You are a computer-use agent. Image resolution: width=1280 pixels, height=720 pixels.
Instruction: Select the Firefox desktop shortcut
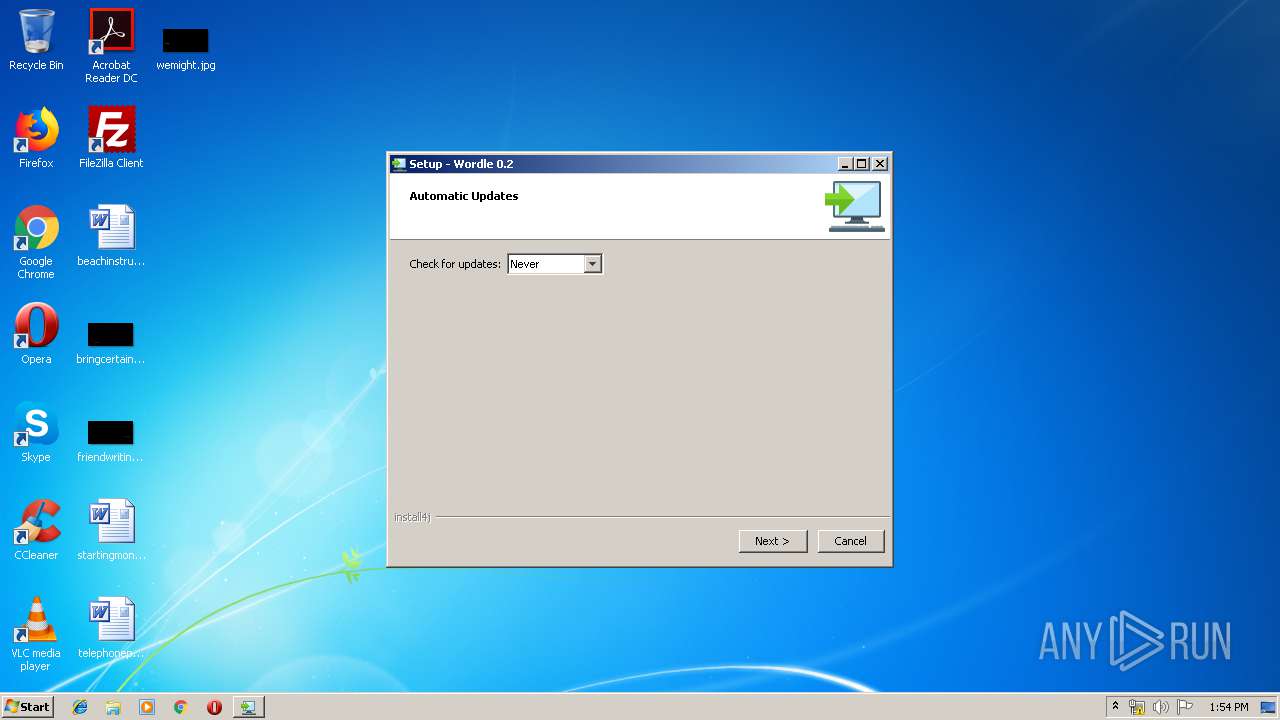point(36,138)
